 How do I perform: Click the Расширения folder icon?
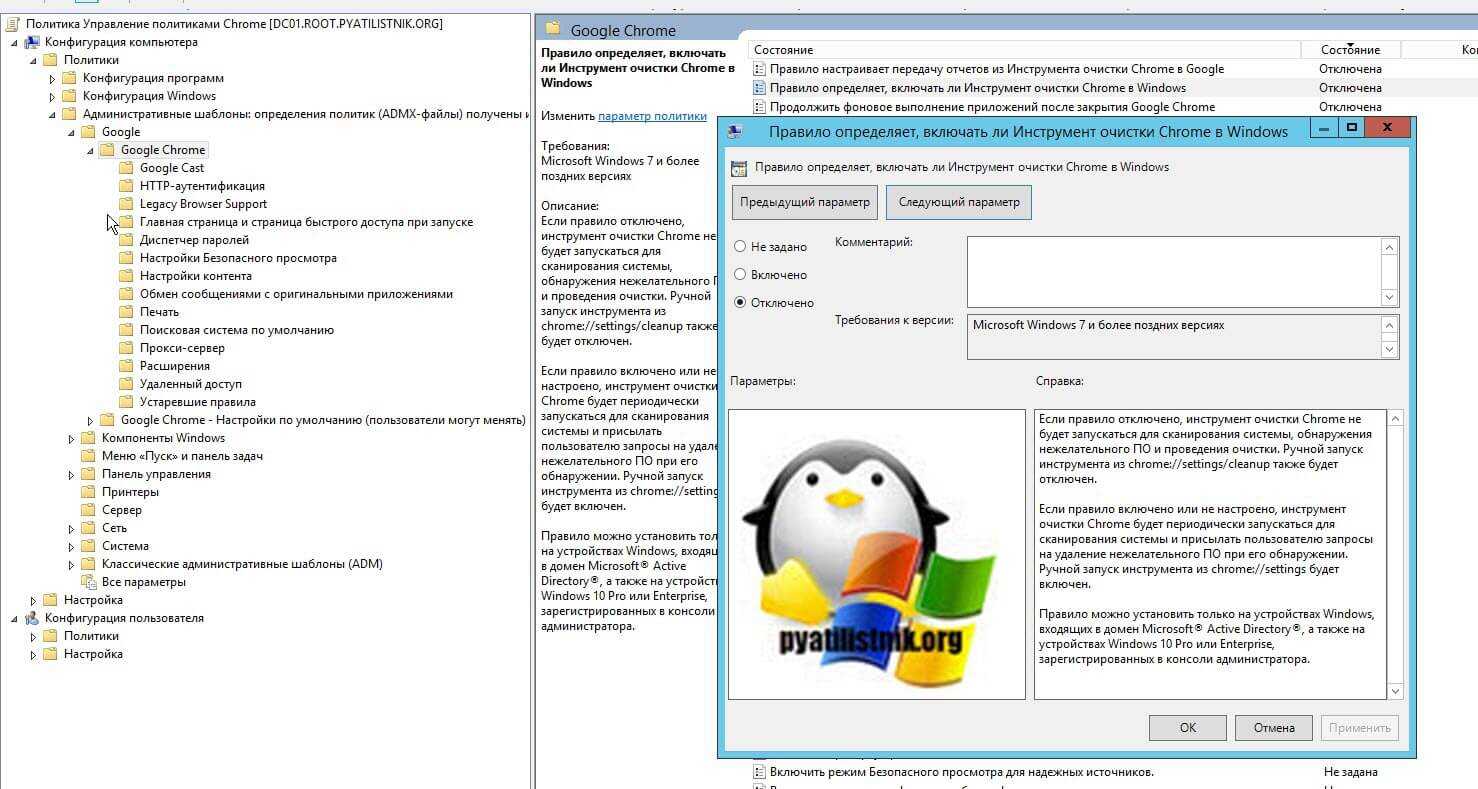point(126,366)
